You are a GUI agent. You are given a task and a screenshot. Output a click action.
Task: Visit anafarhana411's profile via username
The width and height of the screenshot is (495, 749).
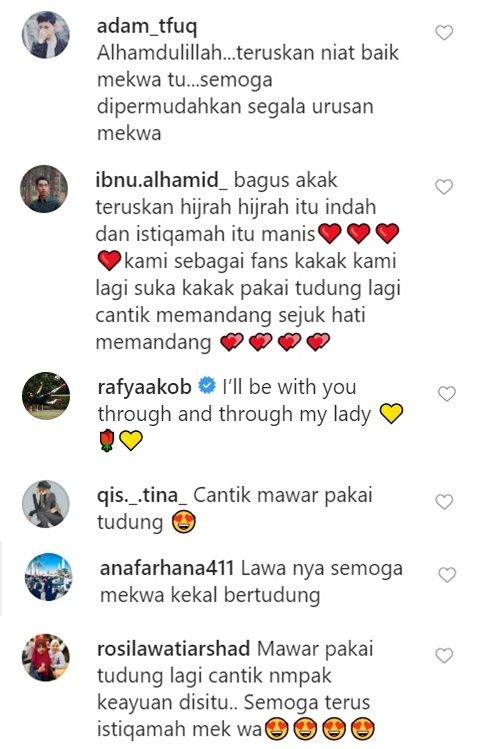(x=167, y=568)
